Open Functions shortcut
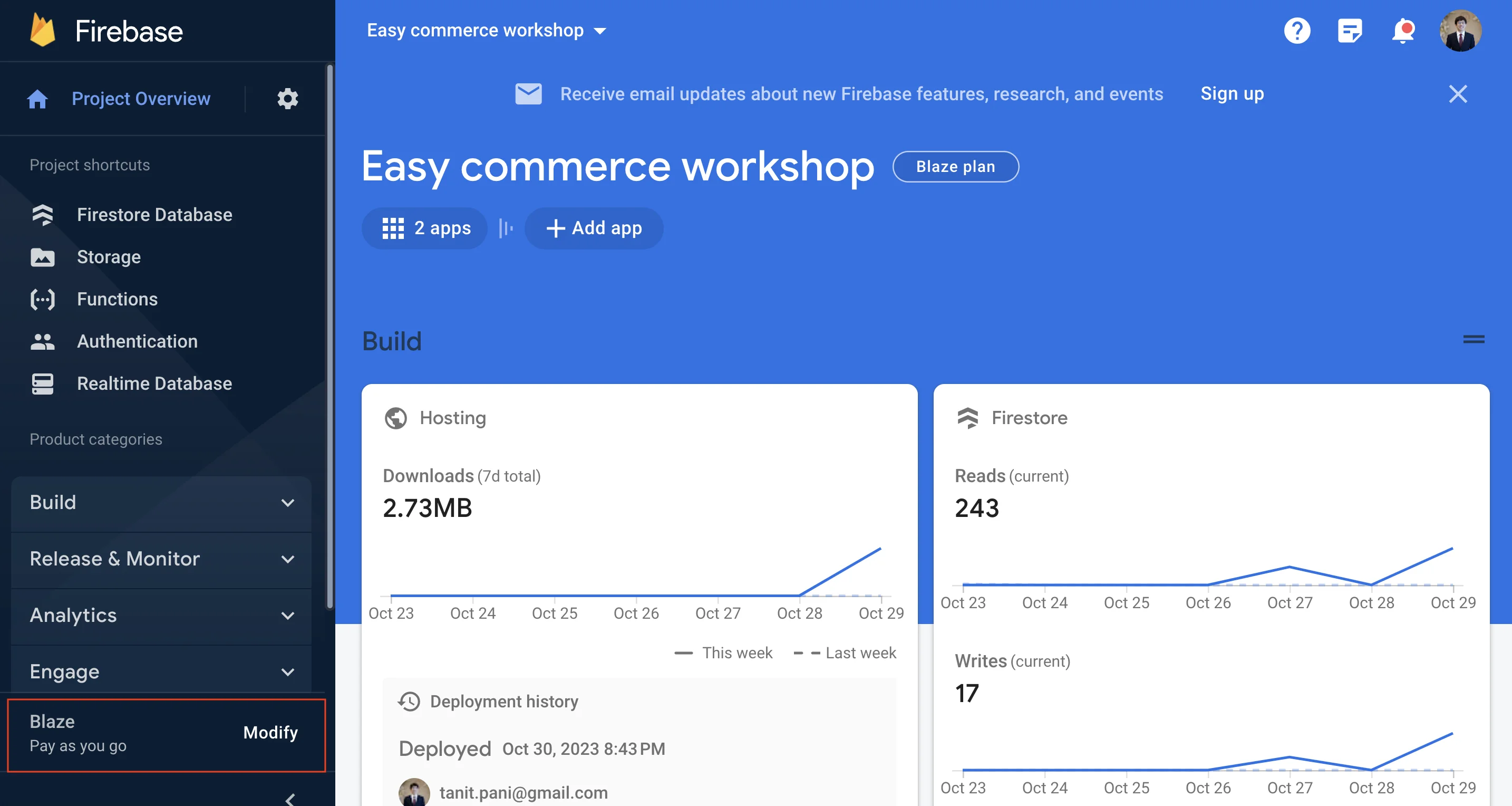This screenshot has width=1512, height=806. pyautogui.click(x=118, y=300)
